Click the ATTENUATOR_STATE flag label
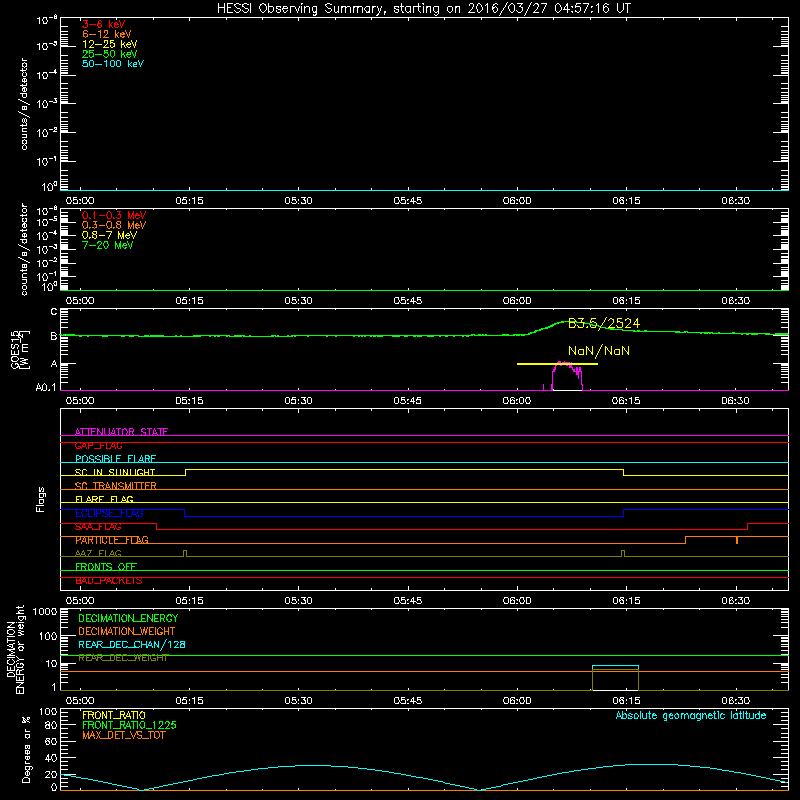Screen dimensions: 800x800 [121, 432]
